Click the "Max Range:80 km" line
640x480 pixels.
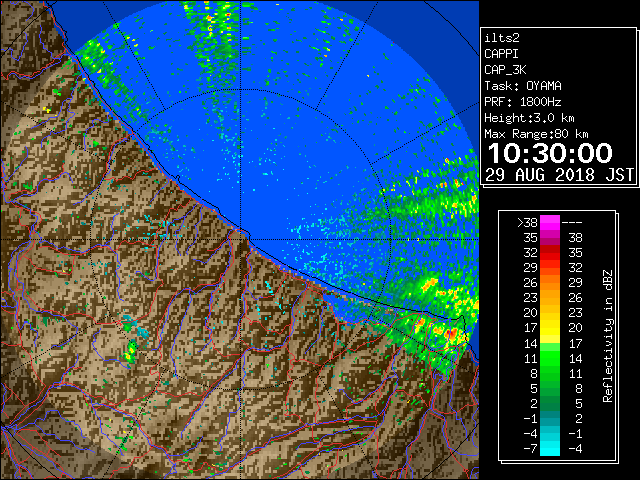coord(536,134)
